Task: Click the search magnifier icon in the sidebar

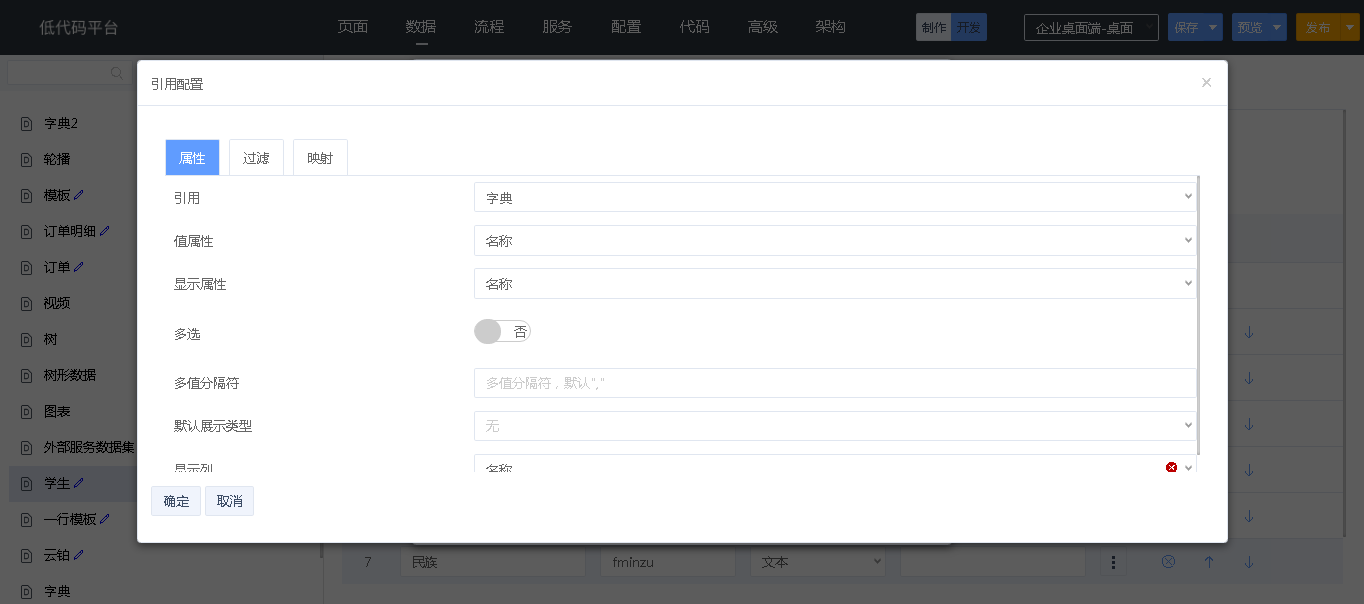Action: pos(117,73)
